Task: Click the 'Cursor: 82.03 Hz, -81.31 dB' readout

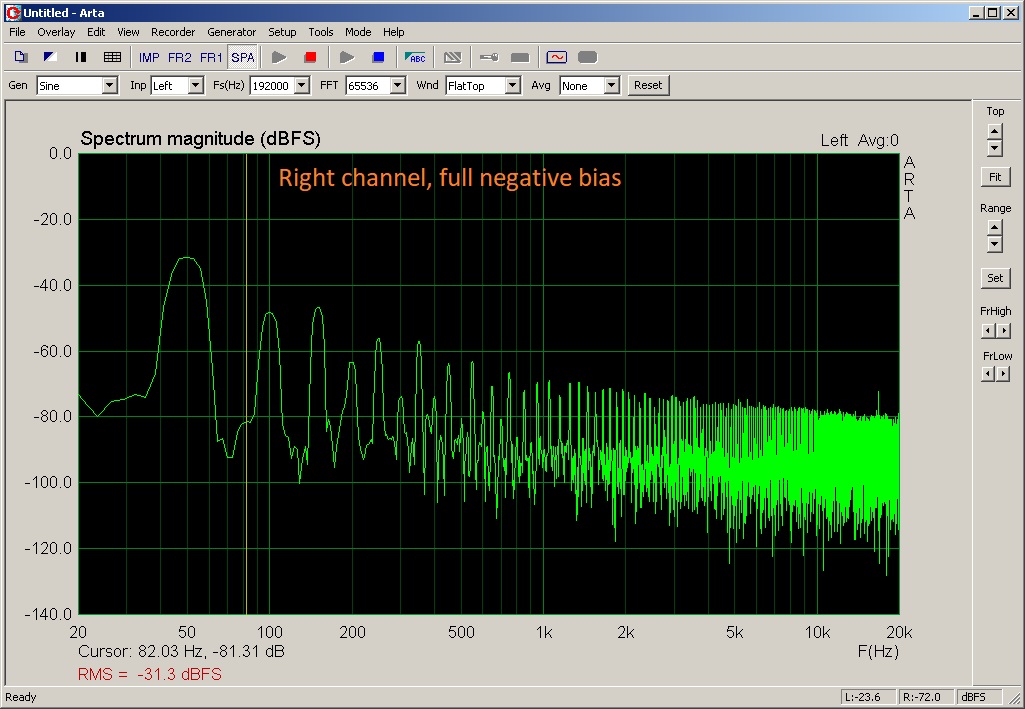Action: pyautogui.click(x=181, y=651)
